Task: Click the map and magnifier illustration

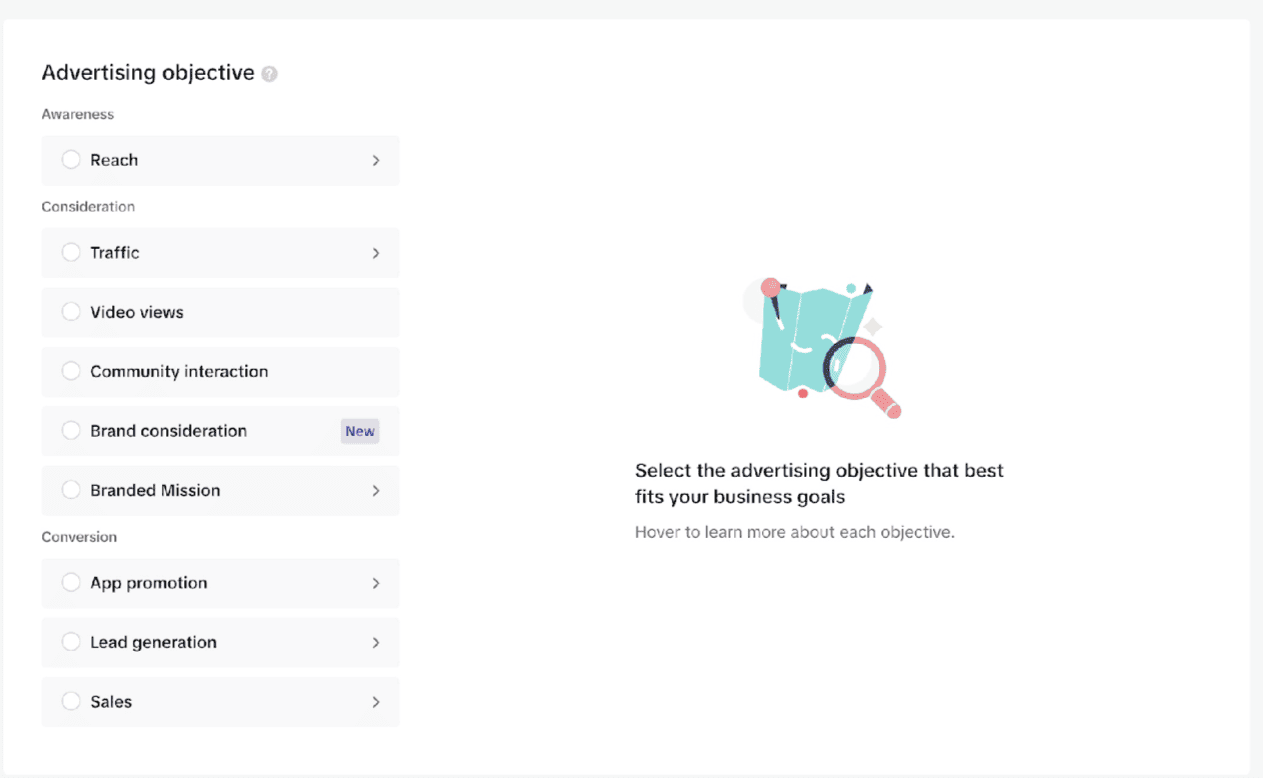Action: click(822, 347)
